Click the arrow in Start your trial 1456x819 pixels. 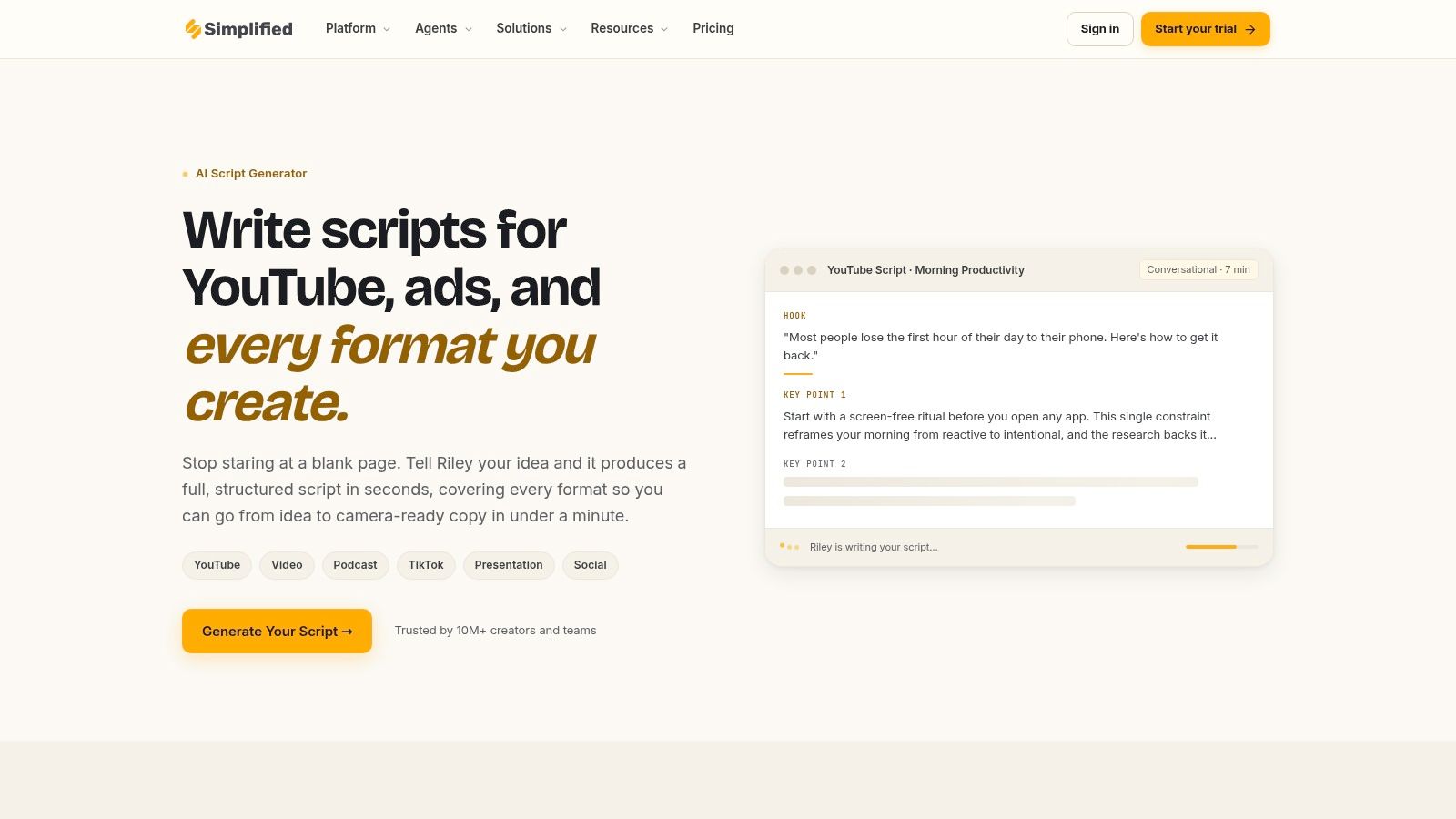click(x=1250, y=29)
